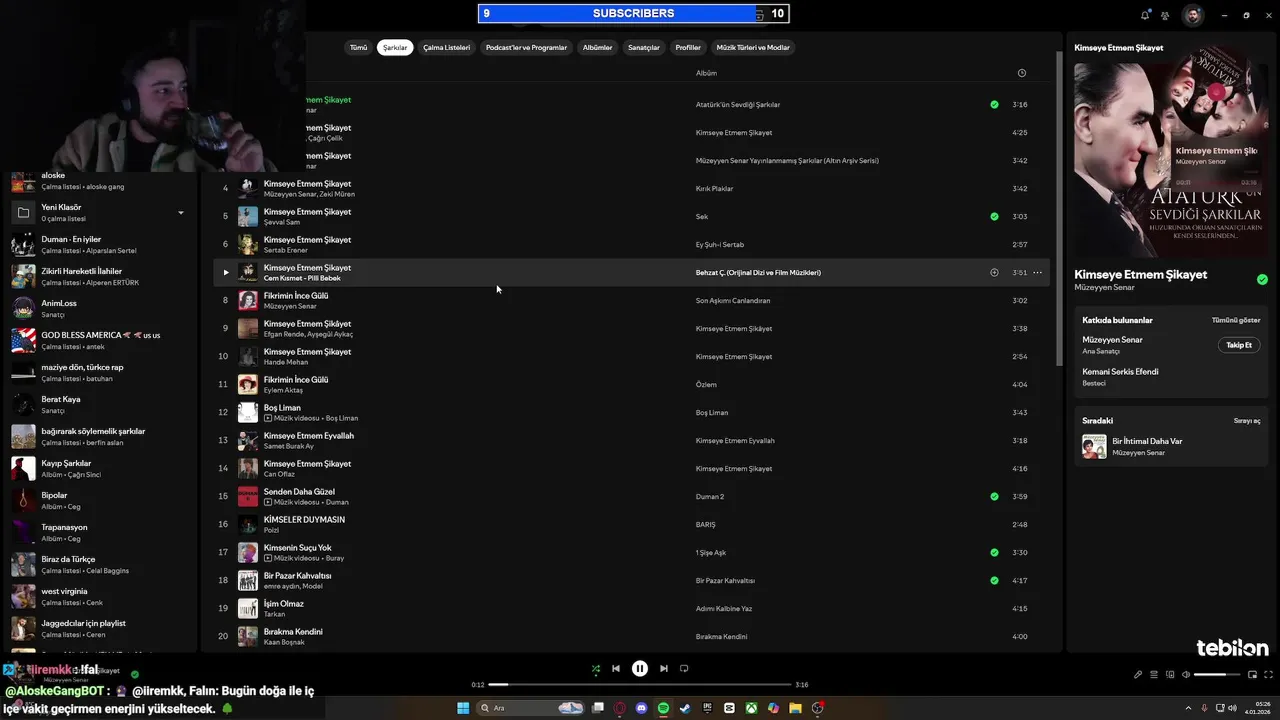Screen dimensions: 1280x720
Task: Open Behzat Ç. album link
Action: tap(758, 272)
